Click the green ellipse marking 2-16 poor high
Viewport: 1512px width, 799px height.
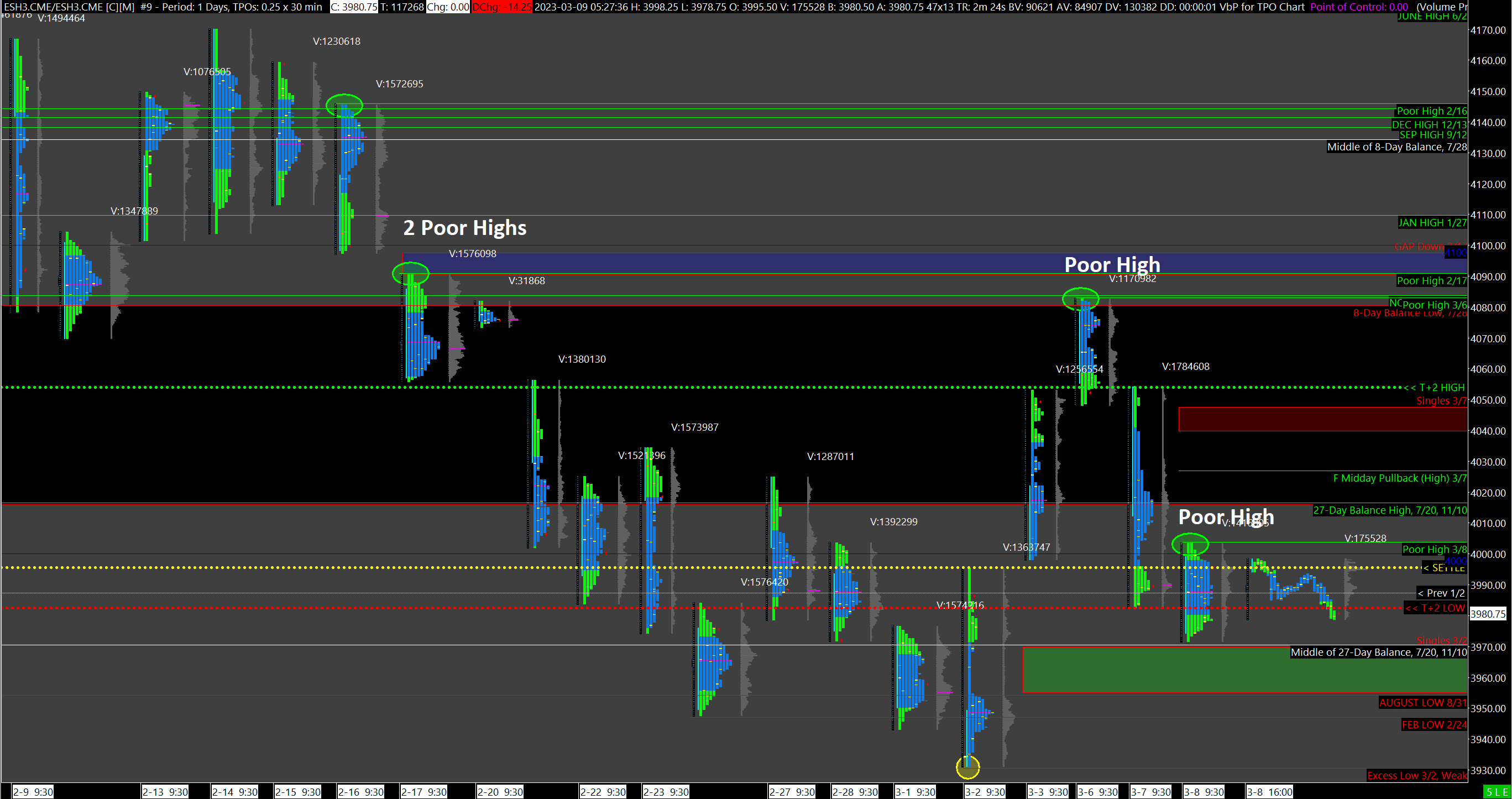[344, 106]
